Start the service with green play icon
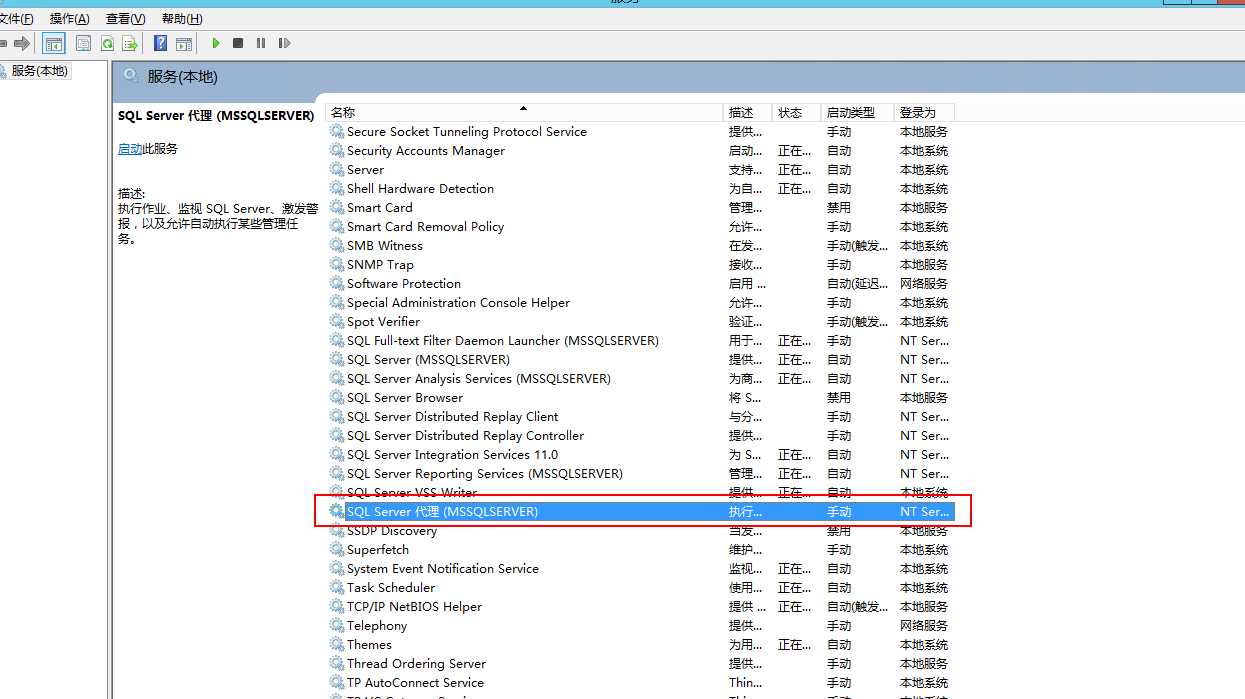The height and width of the screenshot is (699, 1245). (215, 43)
